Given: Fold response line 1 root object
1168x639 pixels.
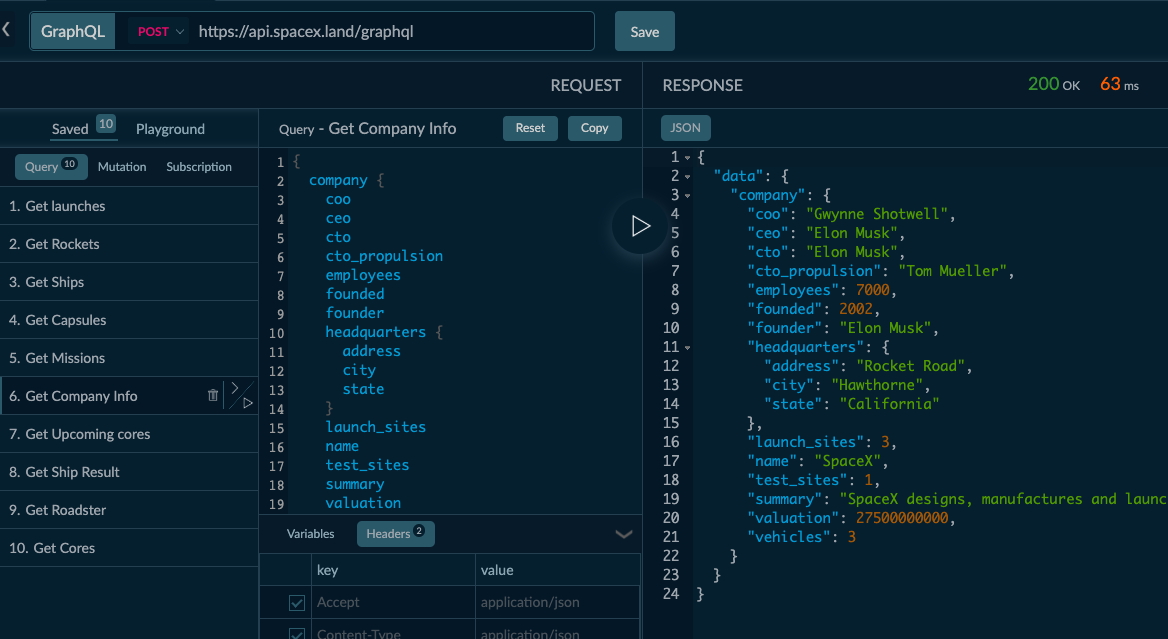Looking at the screenshot, I should point(688,158).
